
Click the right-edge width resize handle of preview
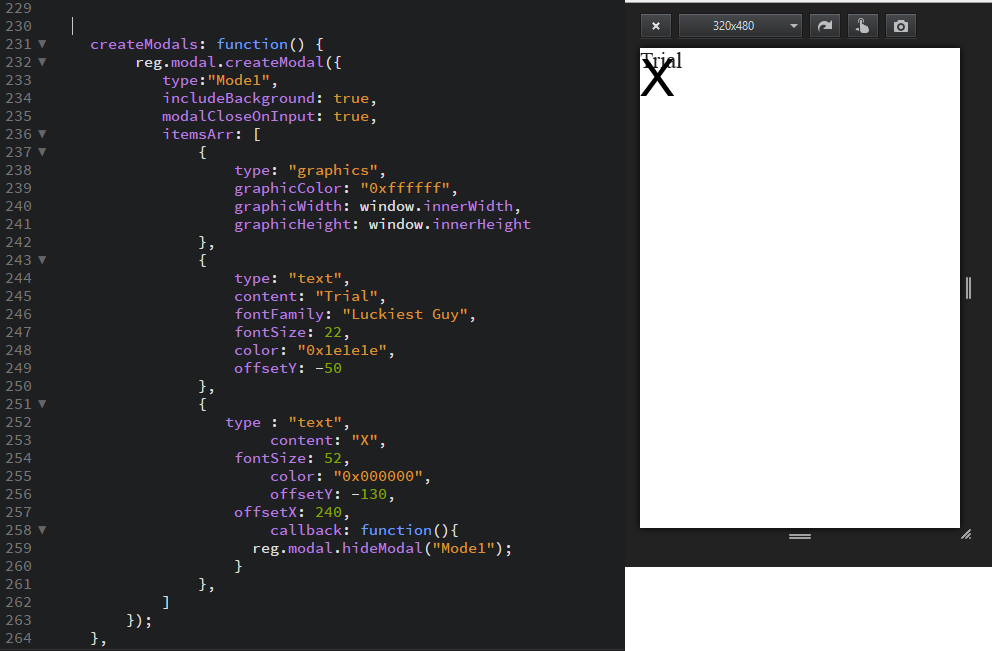pos(968,288)
